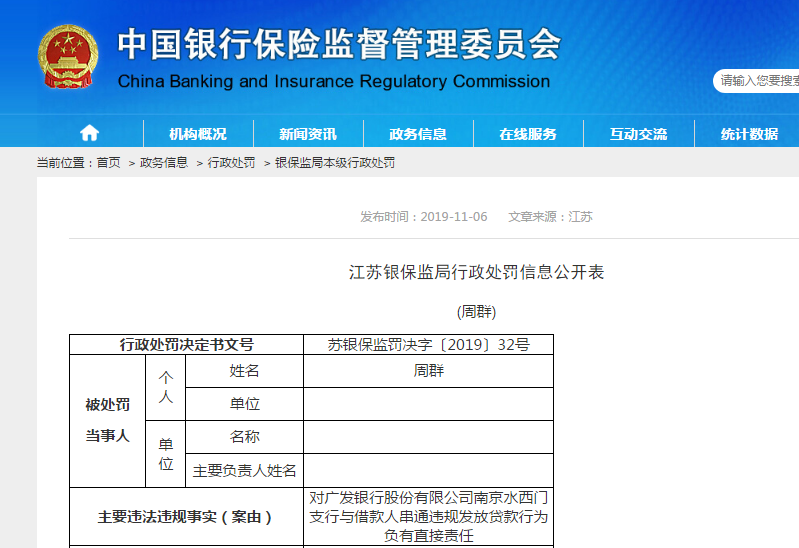Go to 银保监局本级行政处罚 breadcrumb link
The width and height of the screenshot is (799, 548).
(335, 163)
